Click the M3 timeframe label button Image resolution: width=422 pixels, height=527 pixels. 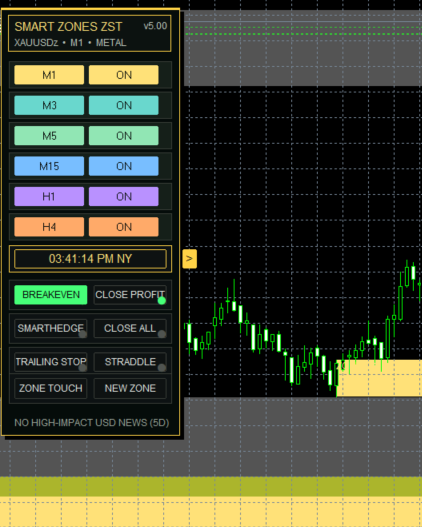(49, 105)
